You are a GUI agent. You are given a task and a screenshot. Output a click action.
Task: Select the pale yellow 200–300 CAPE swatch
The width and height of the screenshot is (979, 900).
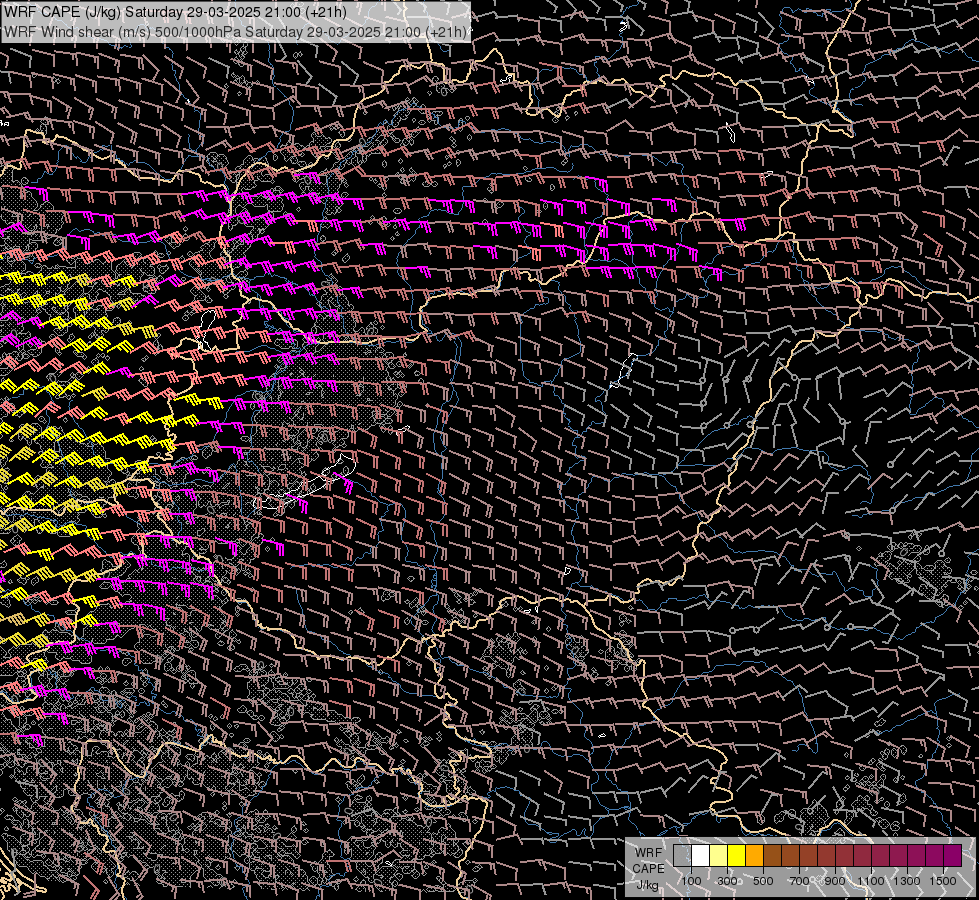coord(719,855)
